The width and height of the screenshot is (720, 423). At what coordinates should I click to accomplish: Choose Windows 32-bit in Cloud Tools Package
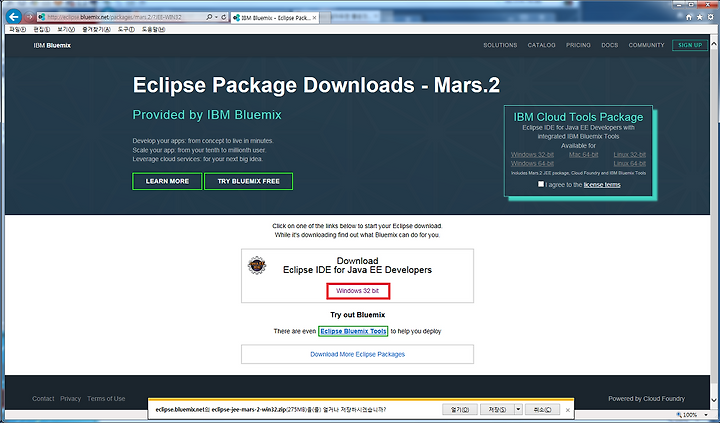pos(532,155)
